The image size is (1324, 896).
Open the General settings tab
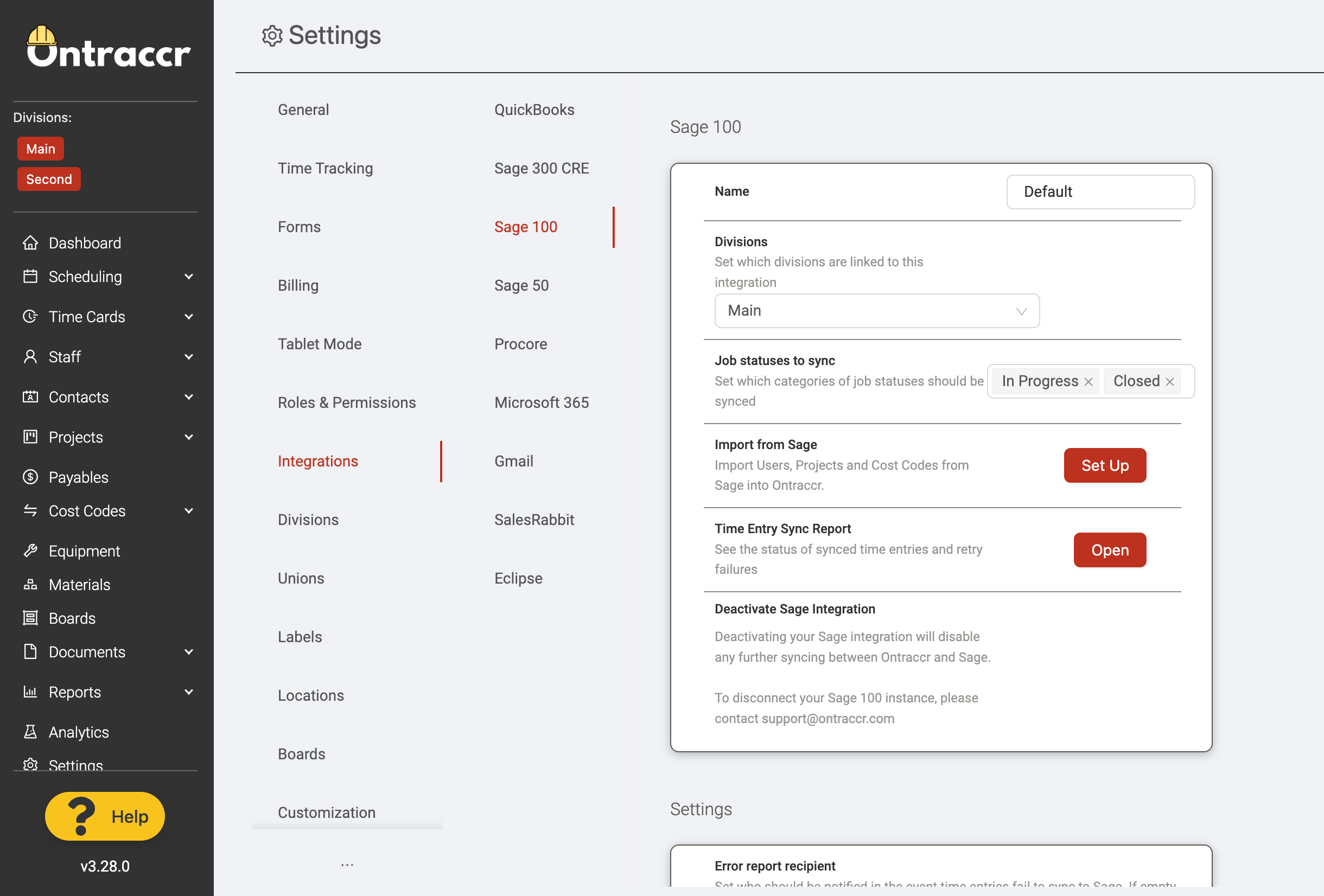tap(303, 110)
